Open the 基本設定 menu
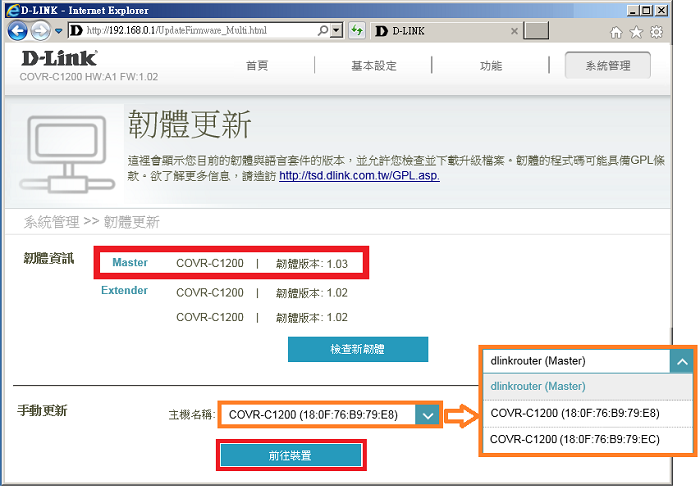 (373, 66)
